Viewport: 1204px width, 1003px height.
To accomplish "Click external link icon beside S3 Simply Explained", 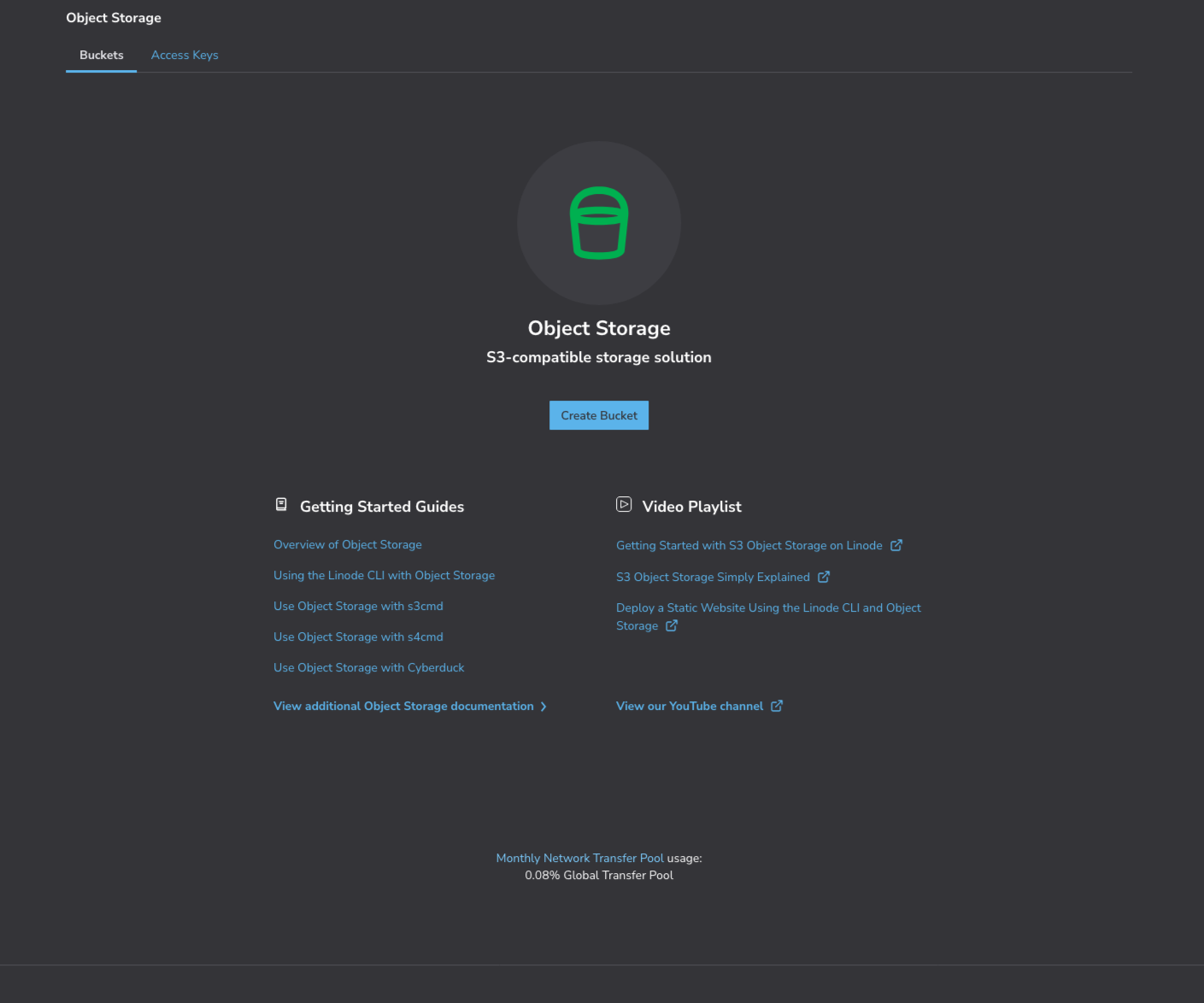I will click(x=824, y=577).
